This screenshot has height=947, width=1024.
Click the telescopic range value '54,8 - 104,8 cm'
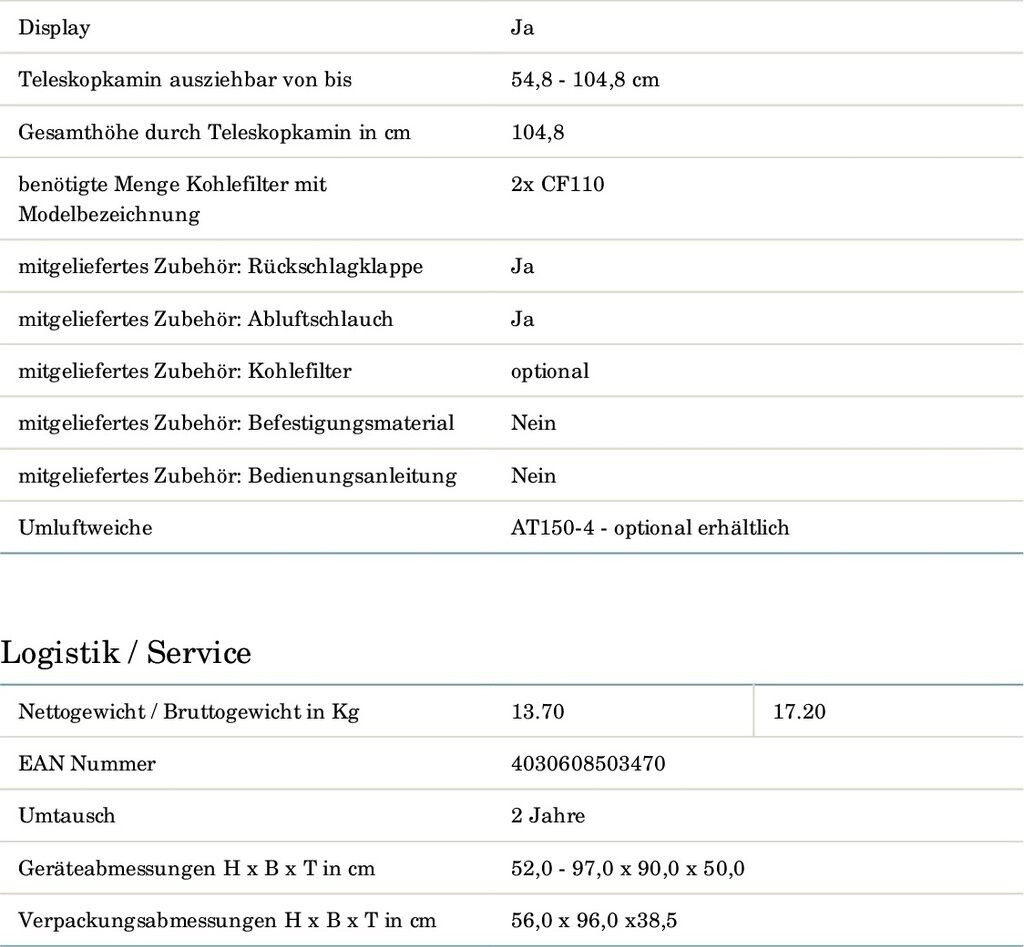coord(585,80)
